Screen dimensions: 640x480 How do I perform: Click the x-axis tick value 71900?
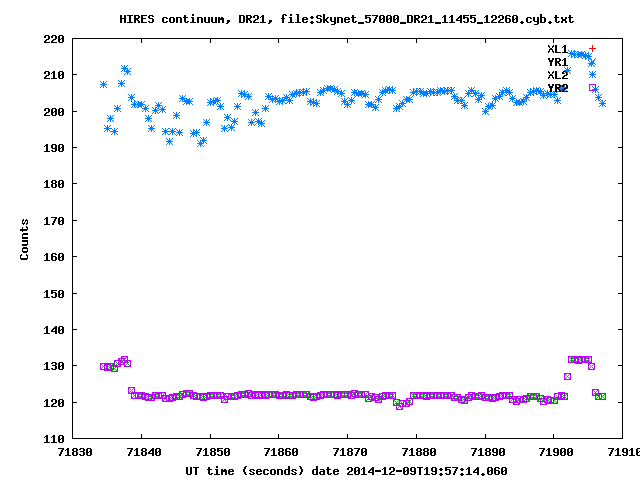pos(556,452)
